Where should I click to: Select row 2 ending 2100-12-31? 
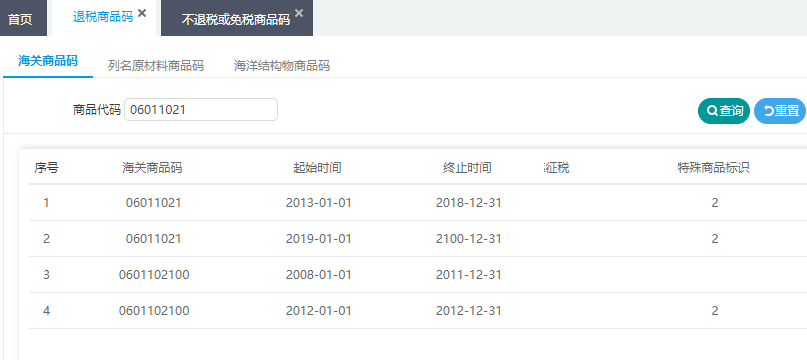(418, 239)
